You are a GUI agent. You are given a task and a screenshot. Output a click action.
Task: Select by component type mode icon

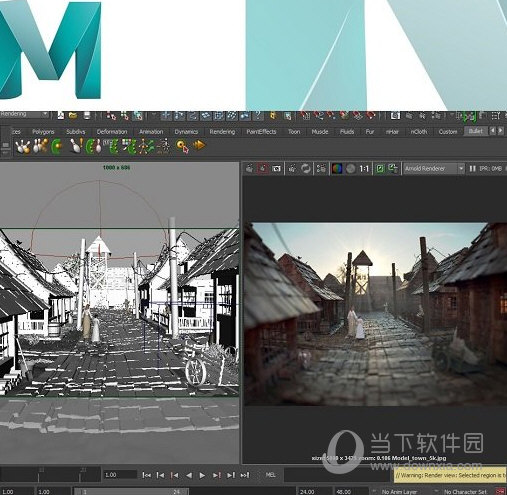138,115
